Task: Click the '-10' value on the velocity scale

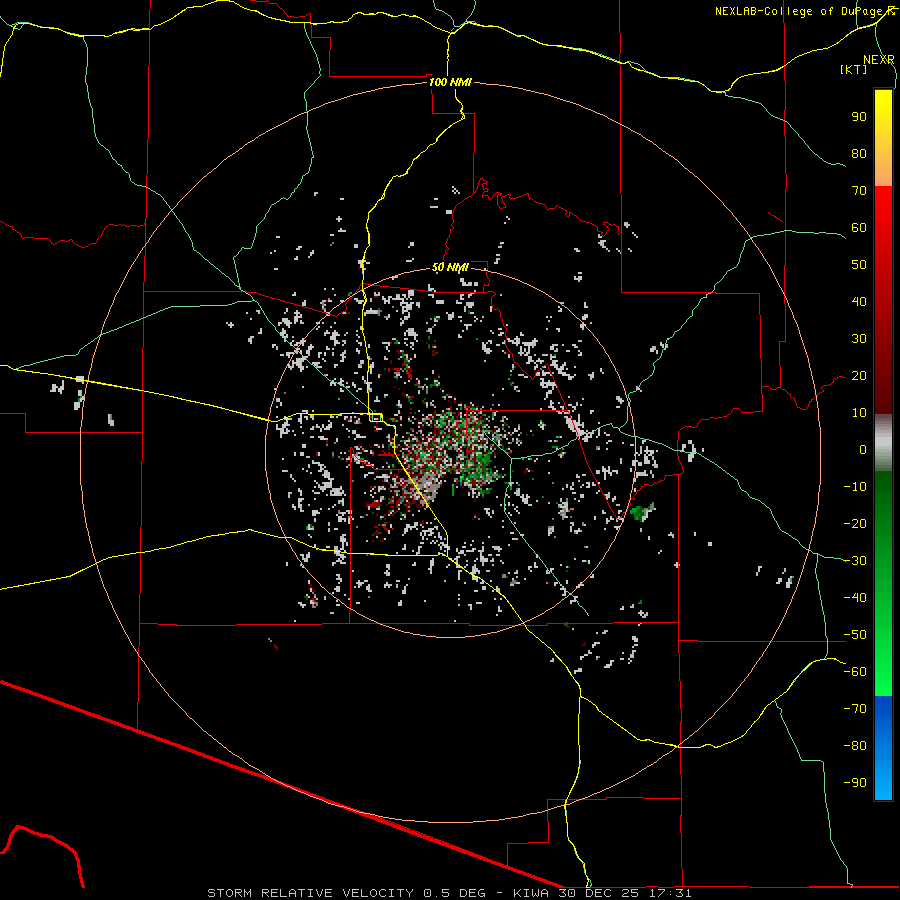Action: 855,487
